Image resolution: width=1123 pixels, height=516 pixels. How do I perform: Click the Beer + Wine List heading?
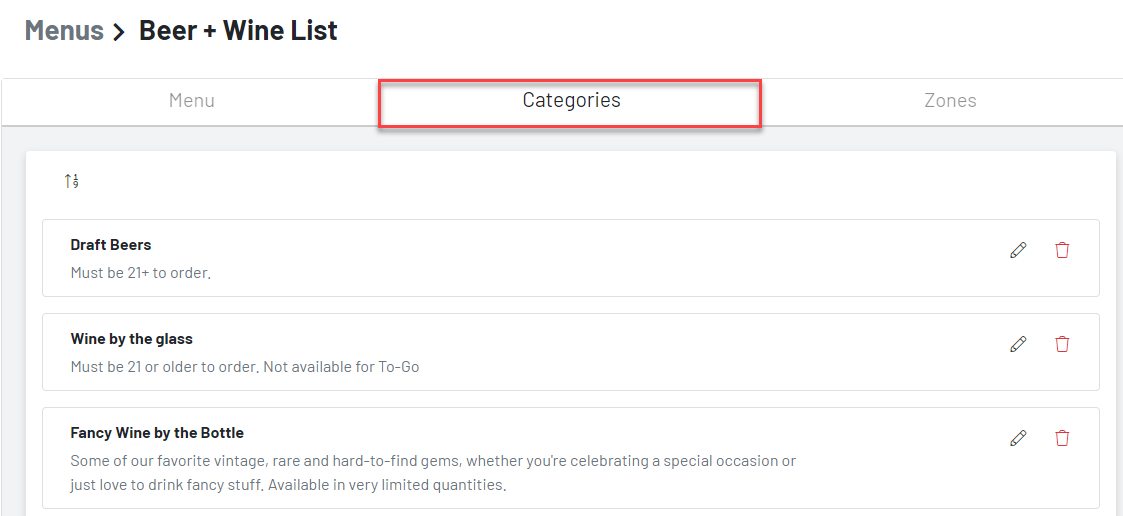pyautogui.click(x=238, y=31)
